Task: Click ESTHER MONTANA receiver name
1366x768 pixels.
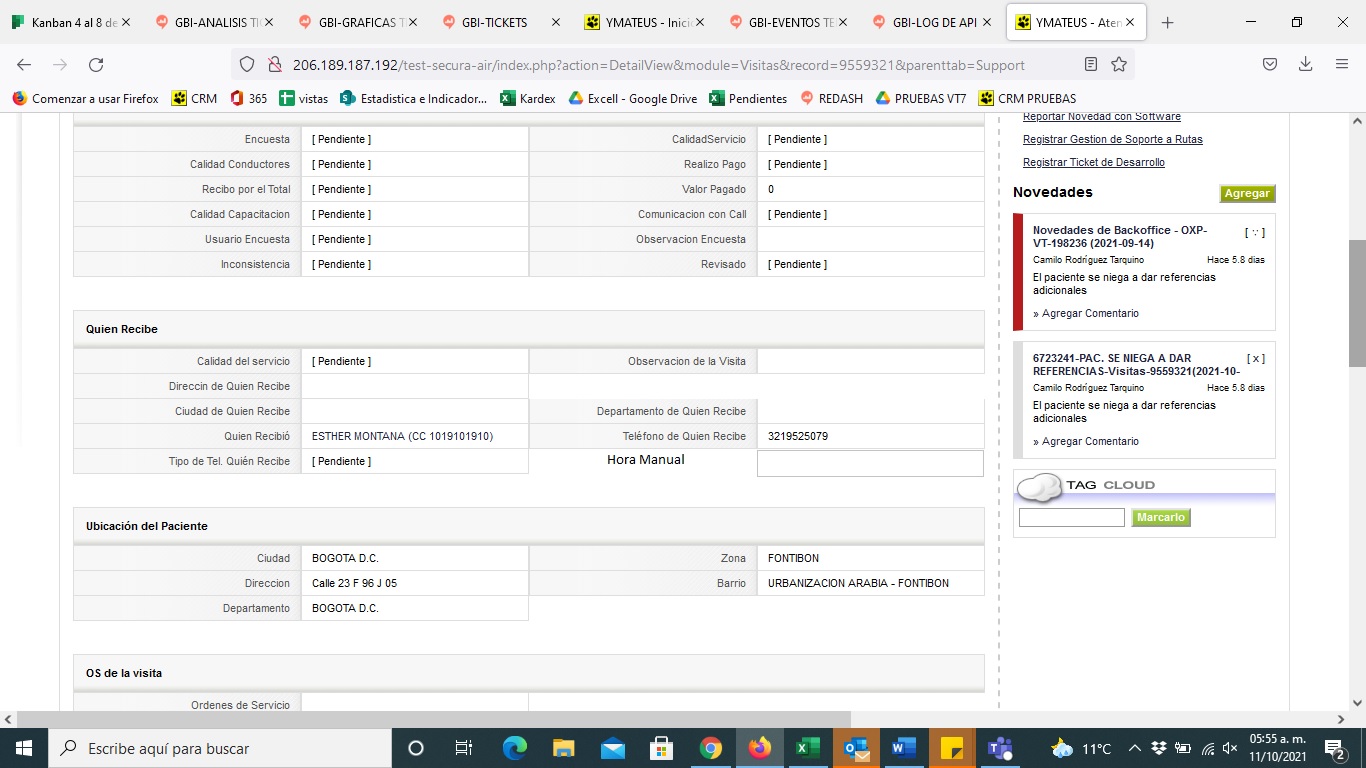Action: [x=402, y=437]
